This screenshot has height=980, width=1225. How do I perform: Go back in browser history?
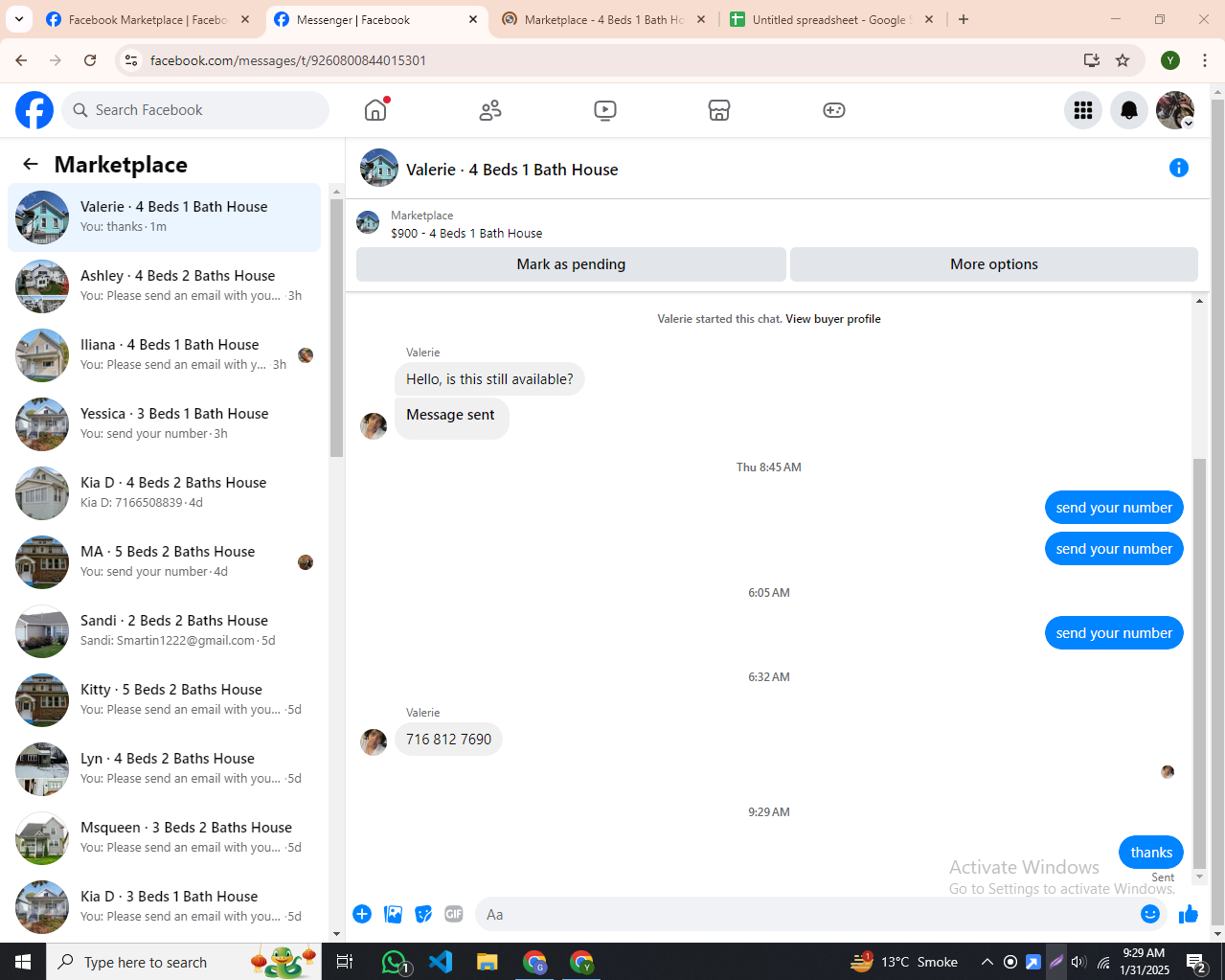(21, 60)
